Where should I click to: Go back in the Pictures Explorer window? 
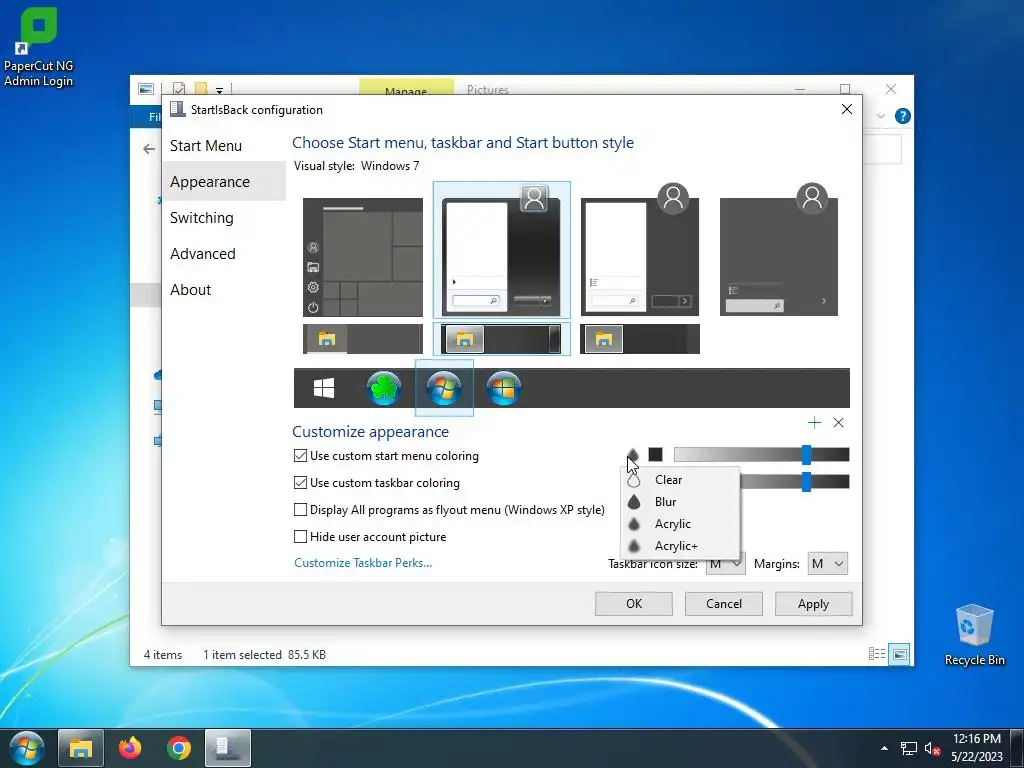click(149, 149)
